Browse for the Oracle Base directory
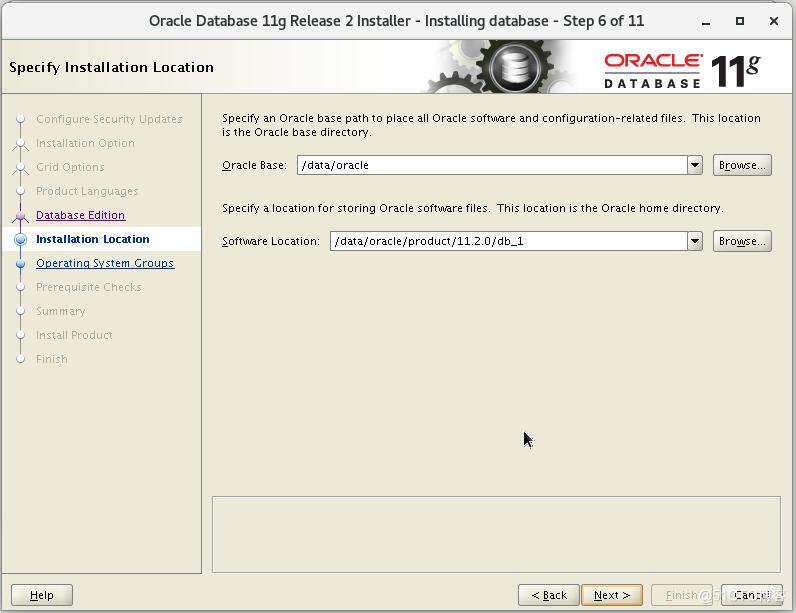 742,165
